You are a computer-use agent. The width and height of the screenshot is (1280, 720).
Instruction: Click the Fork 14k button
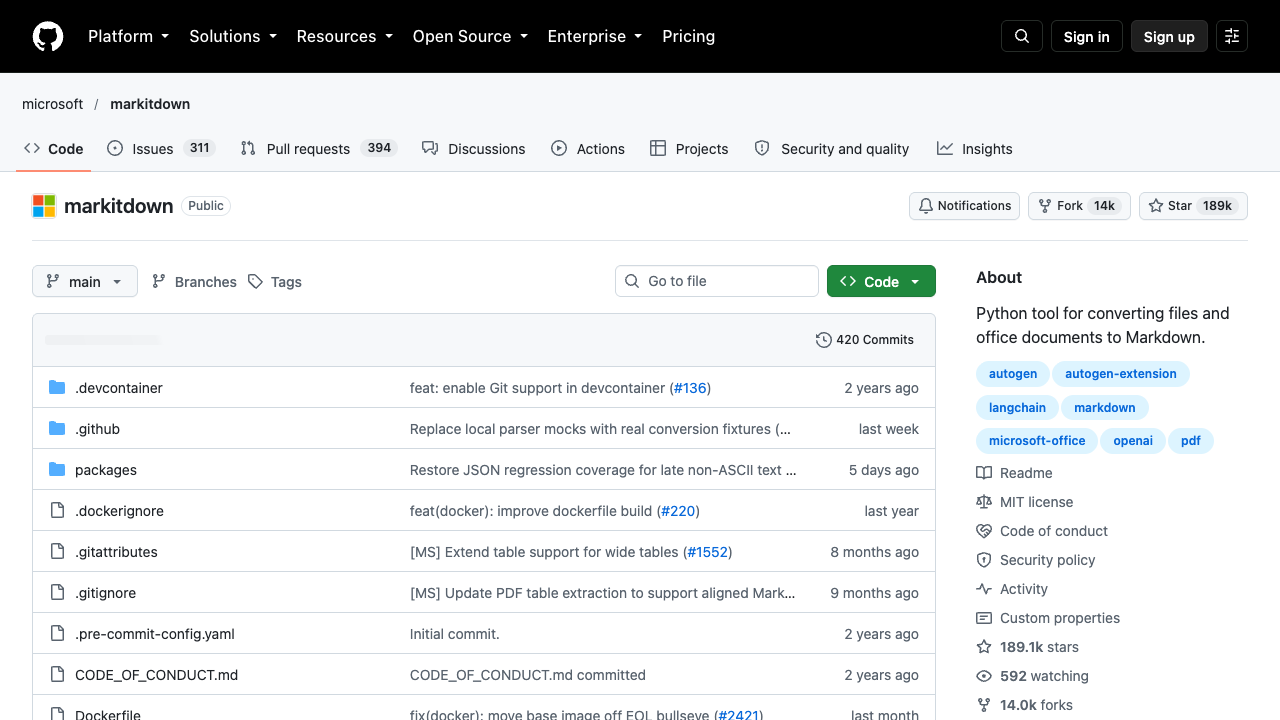tap(1079, 206)
